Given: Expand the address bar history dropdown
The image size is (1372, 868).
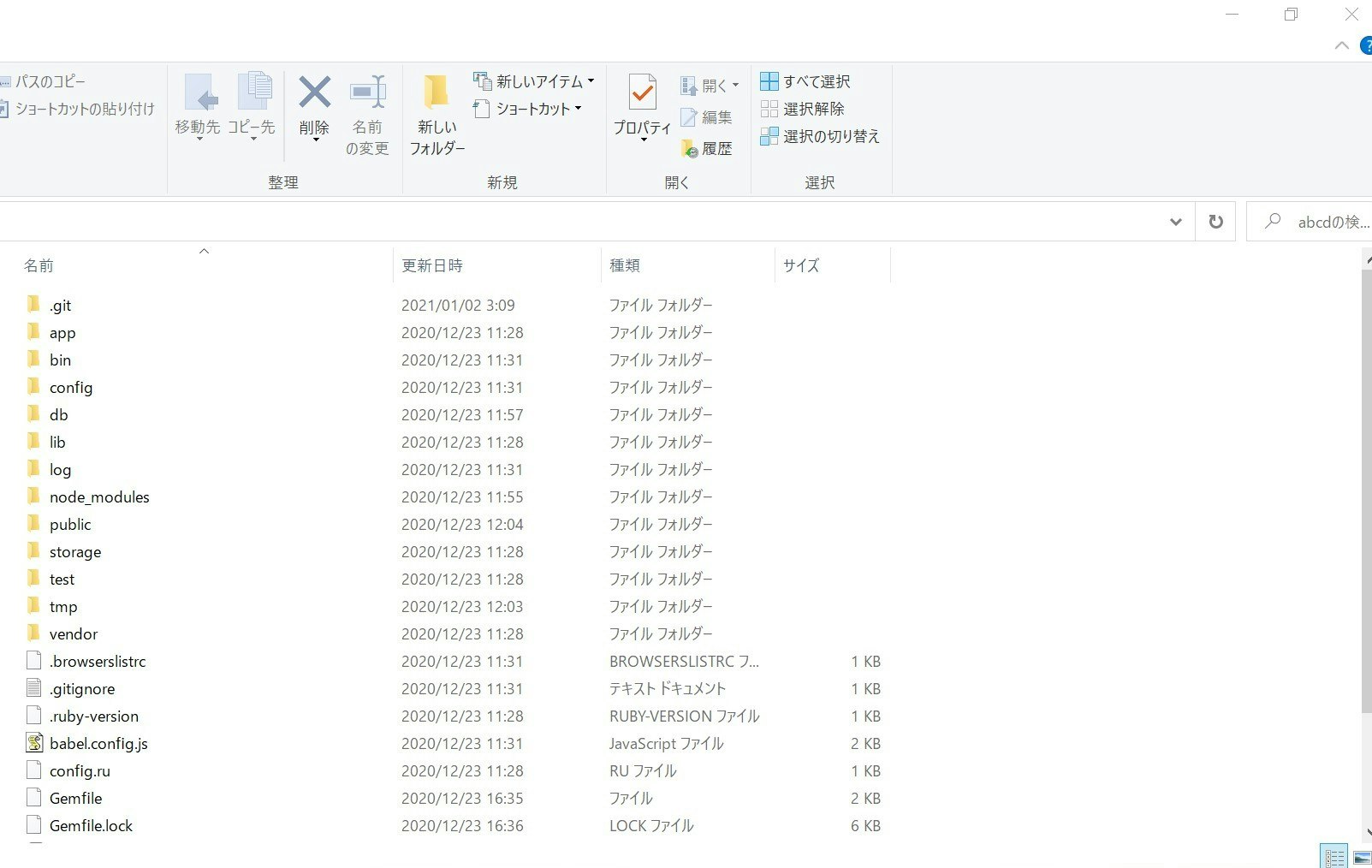Looking at the screenshot, I should [1176, 222].
